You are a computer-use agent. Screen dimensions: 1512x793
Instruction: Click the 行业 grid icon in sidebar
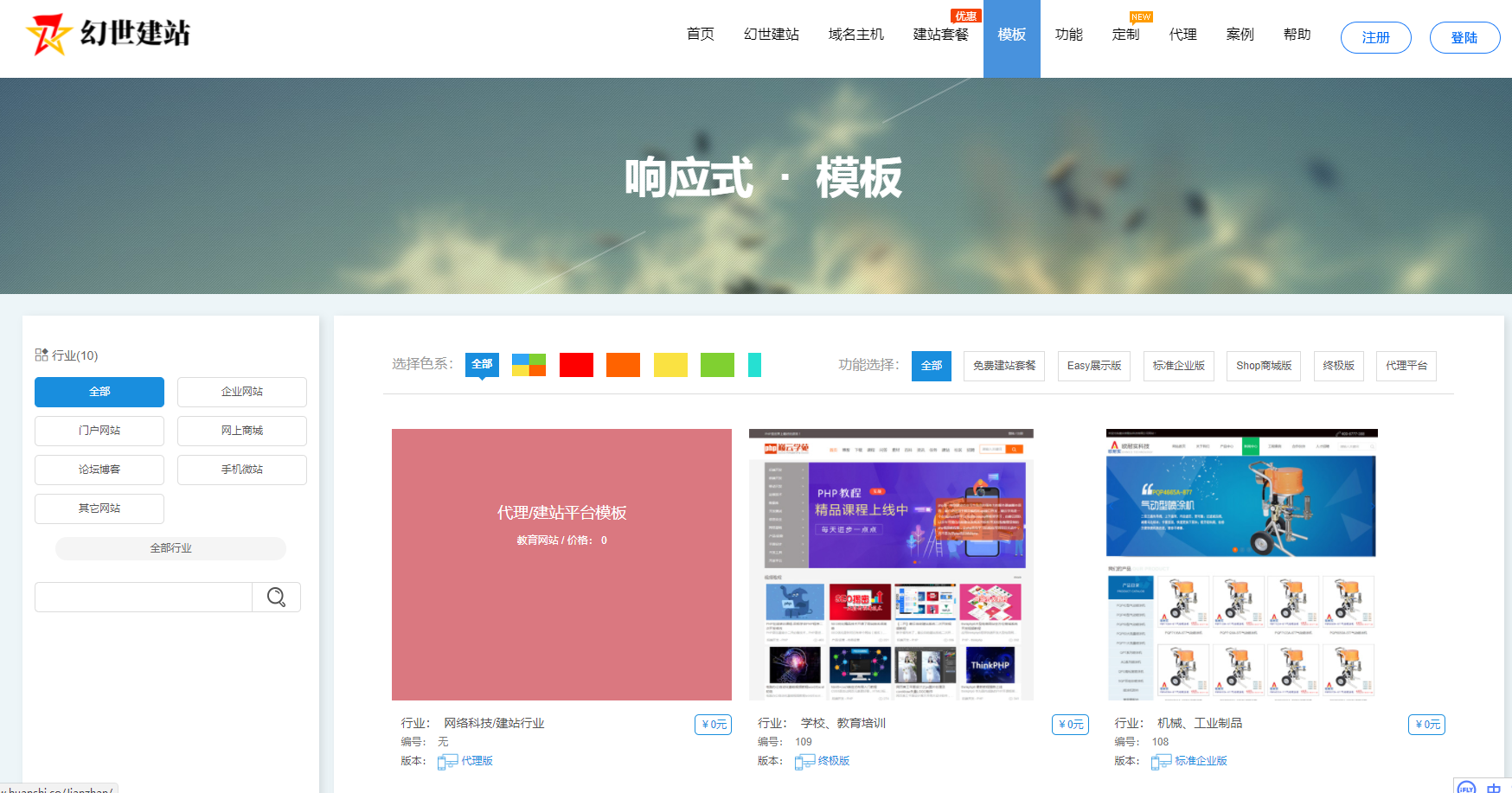[42, 355]
